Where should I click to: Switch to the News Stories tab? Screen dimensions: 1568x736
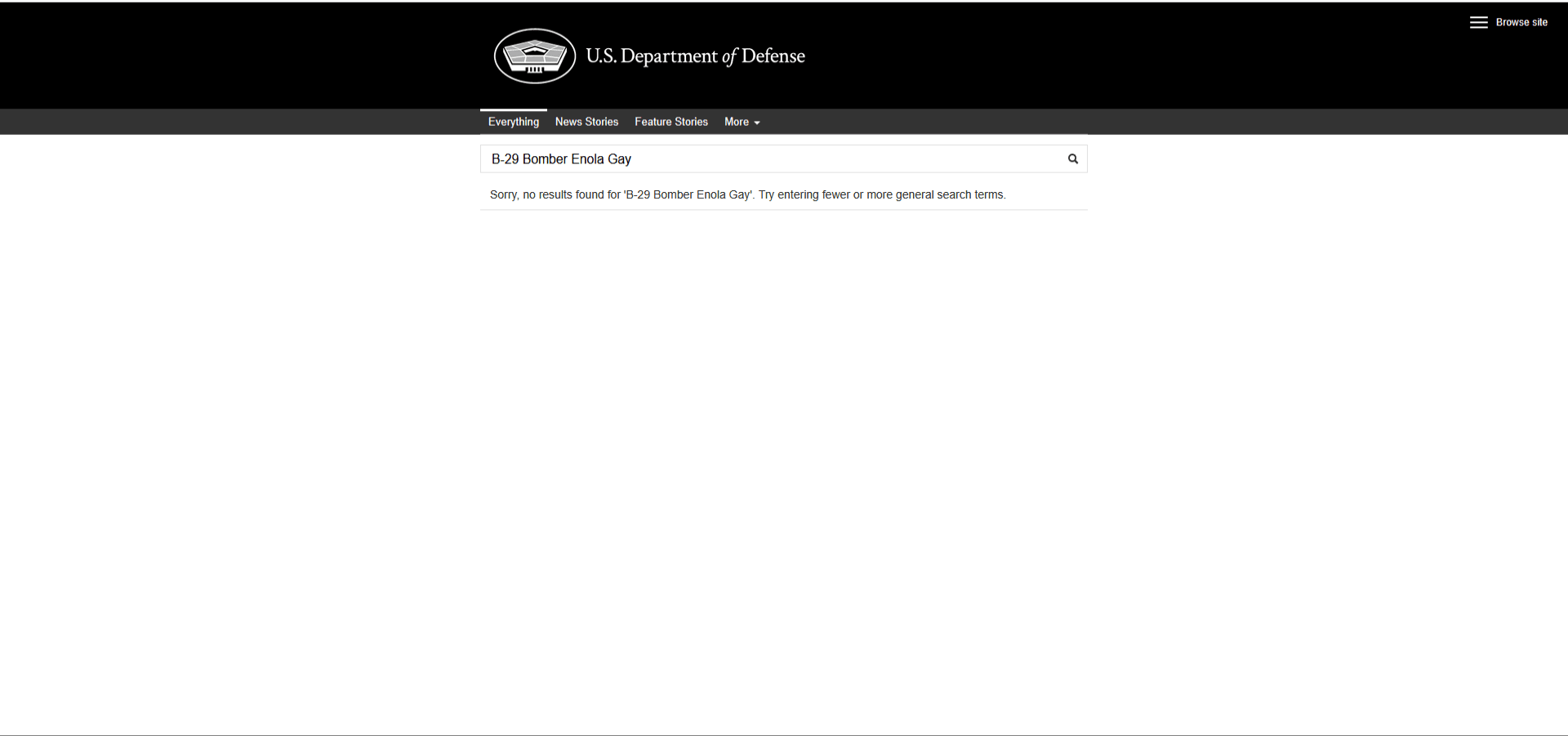(586, 122)
